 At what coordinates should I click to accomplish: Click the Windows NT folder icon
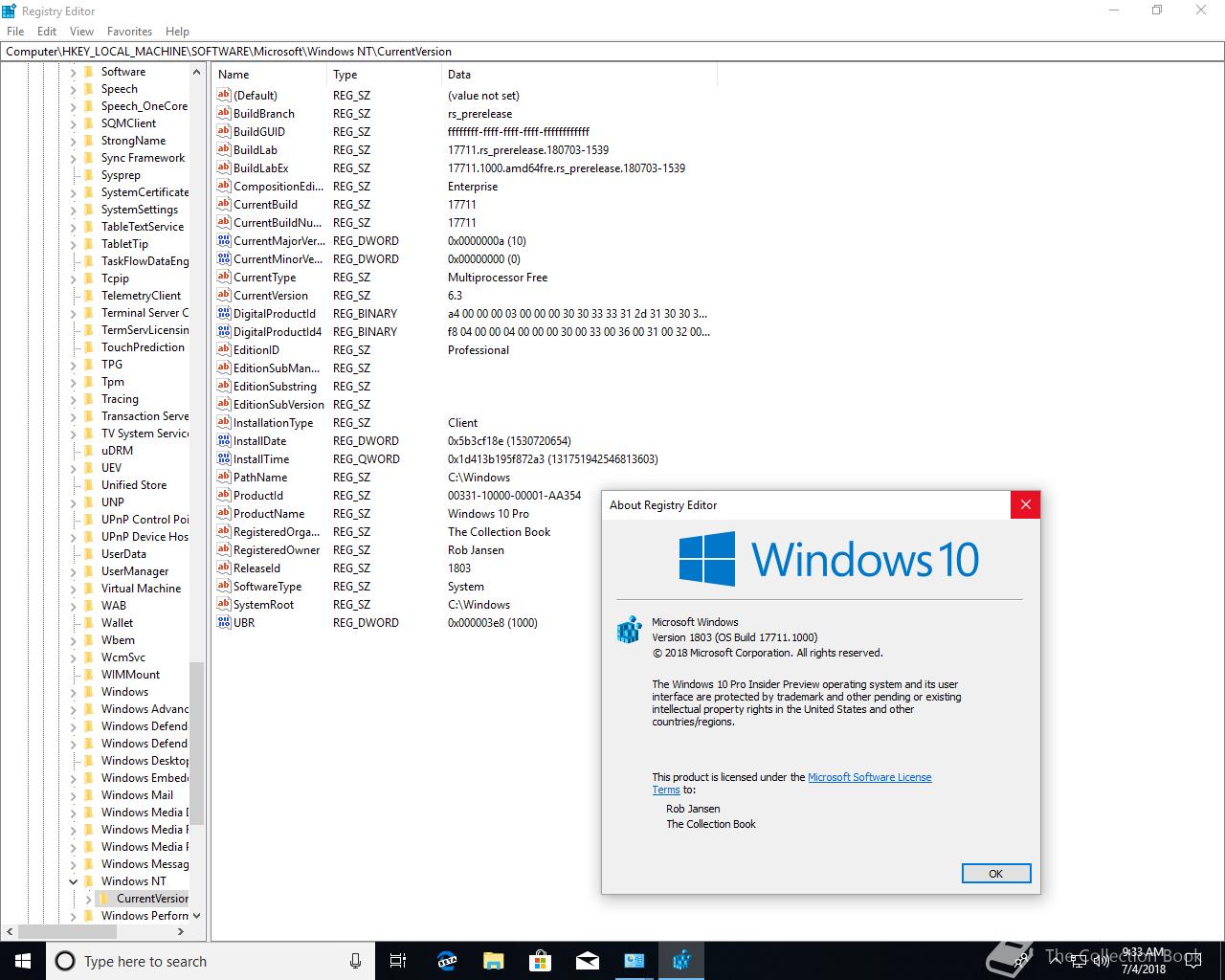point(89,881)
